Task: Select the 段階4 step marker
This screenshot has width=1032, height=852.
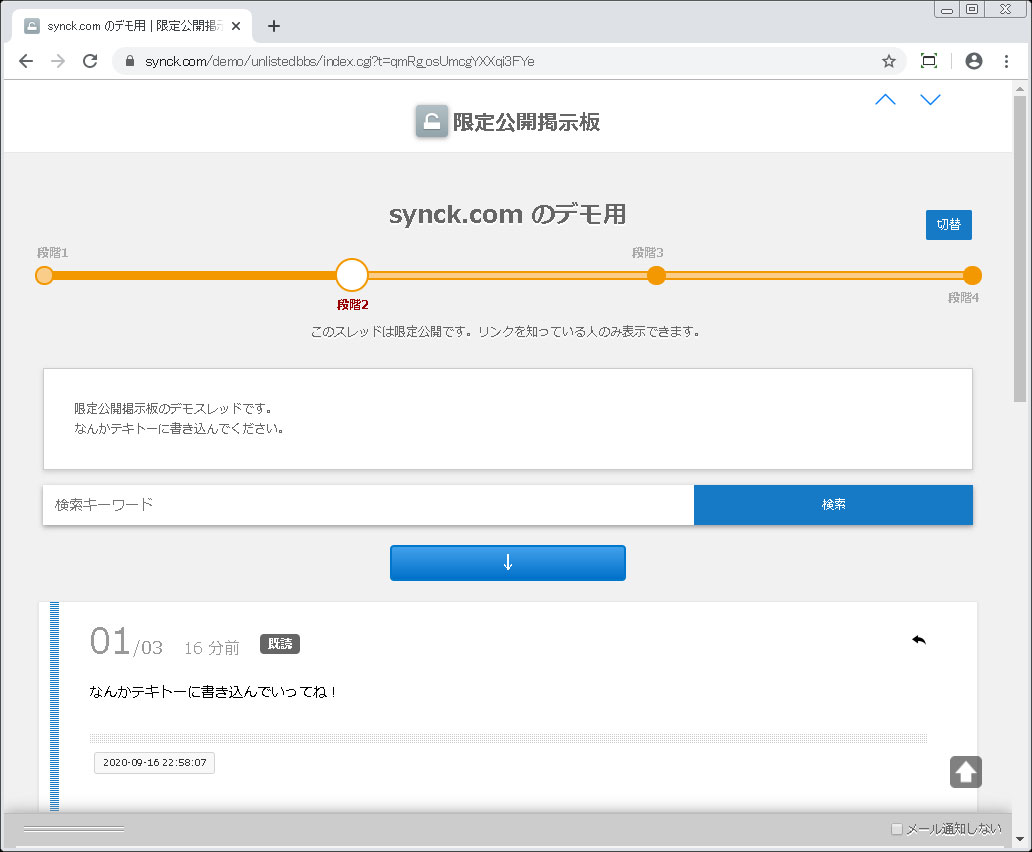Action: coord(972,275)
